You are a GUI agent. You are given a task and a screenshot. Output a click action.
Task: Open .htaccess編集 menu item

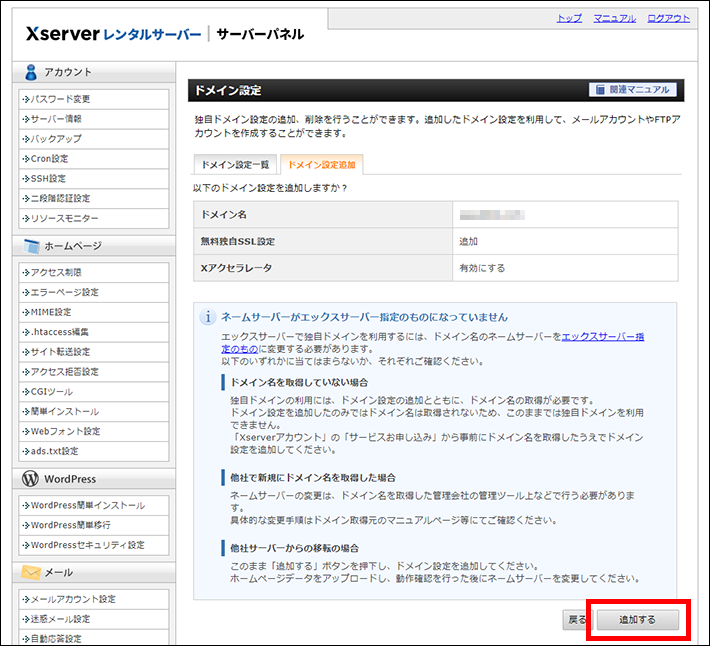click(x=94, y=332)
